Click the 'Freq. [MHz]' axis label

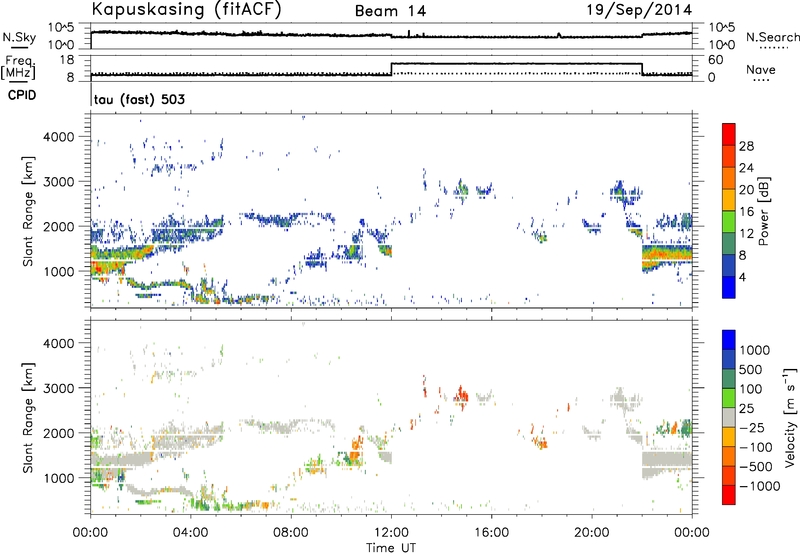(x=19, y=68)
